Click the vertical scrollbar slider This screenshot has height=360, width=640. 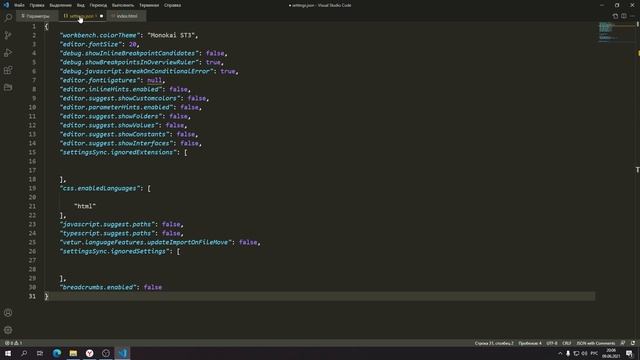coord(638,25)
